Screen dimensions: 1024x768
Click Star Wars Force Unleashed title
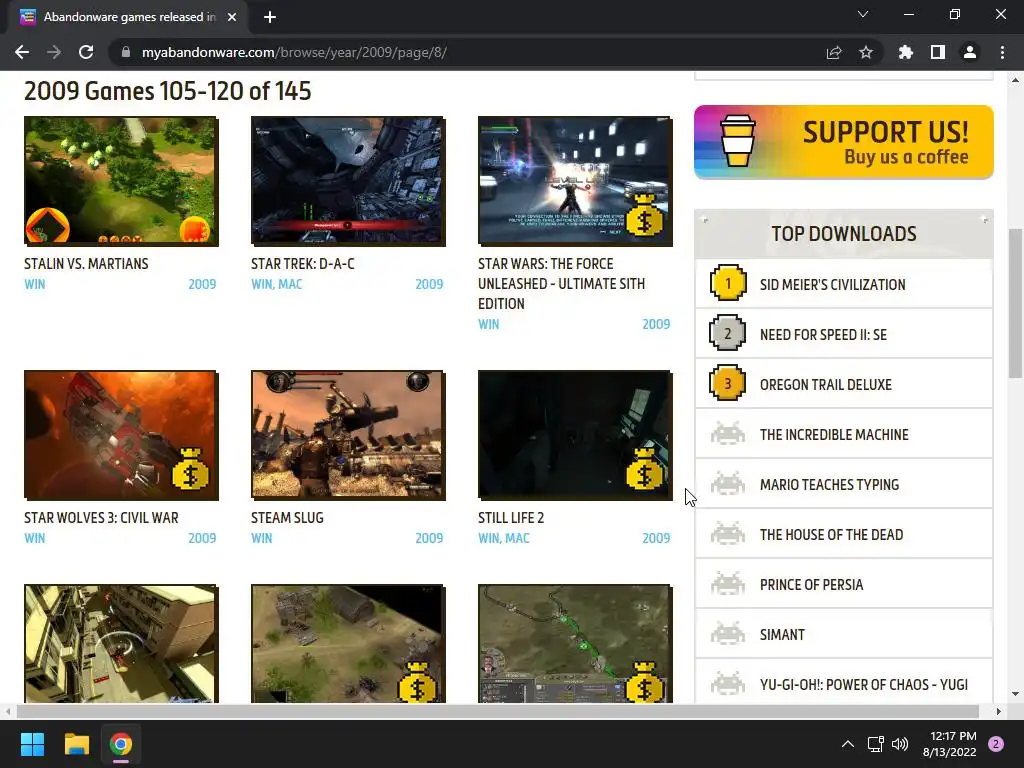(x=562, y=283)
